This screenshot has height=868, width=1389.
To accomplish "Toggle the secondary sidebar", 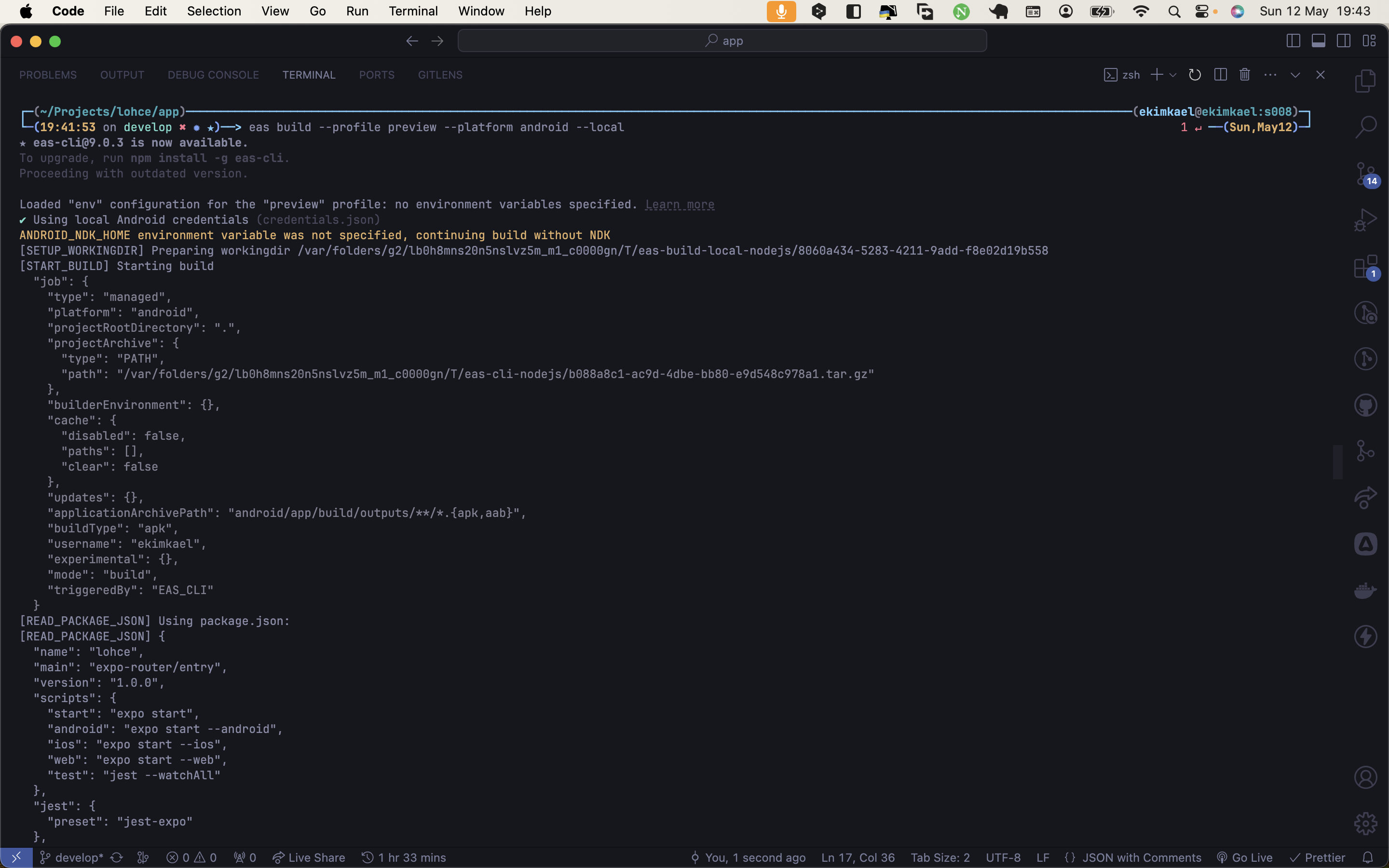I will pyautogui.click(x=1344, y=40).
